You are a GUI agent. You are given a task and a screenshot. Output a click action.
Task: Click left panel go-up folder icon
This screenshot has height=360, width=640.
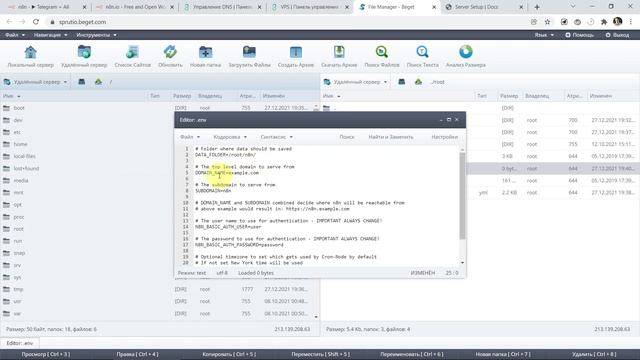[x=98, y=82]
